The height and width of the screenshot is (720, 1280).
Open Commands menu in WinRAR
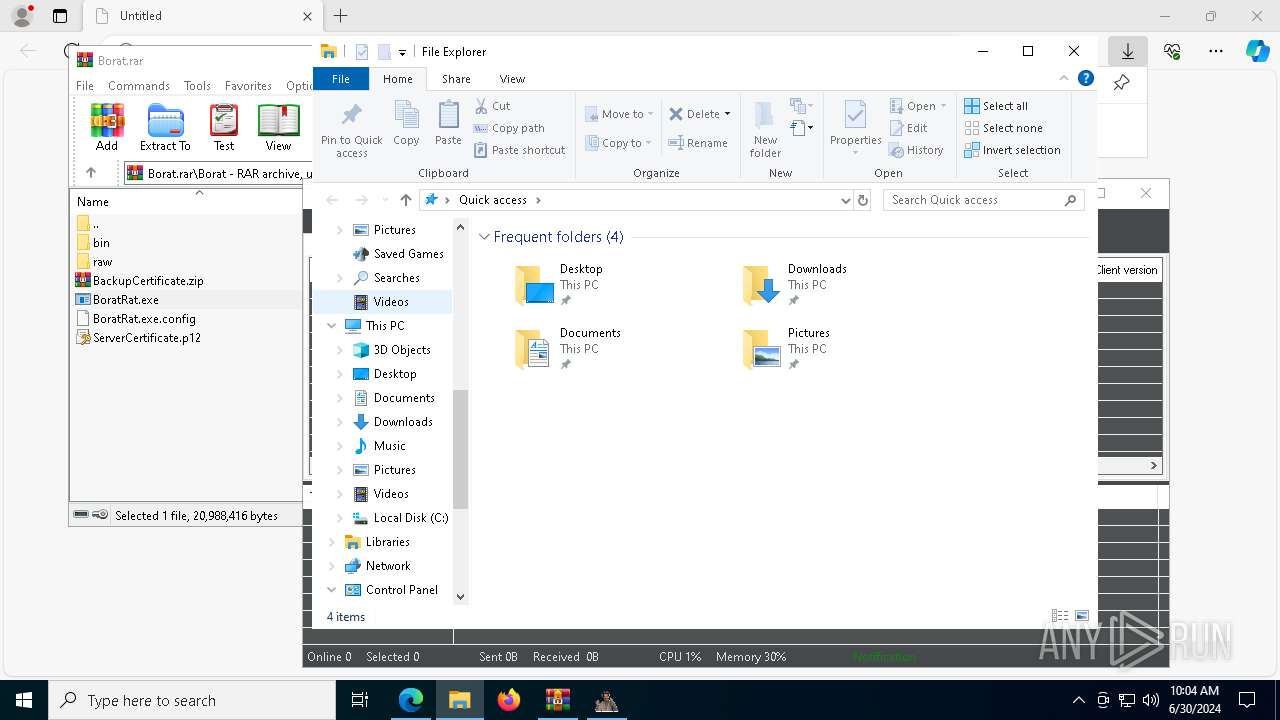[139, 86]
